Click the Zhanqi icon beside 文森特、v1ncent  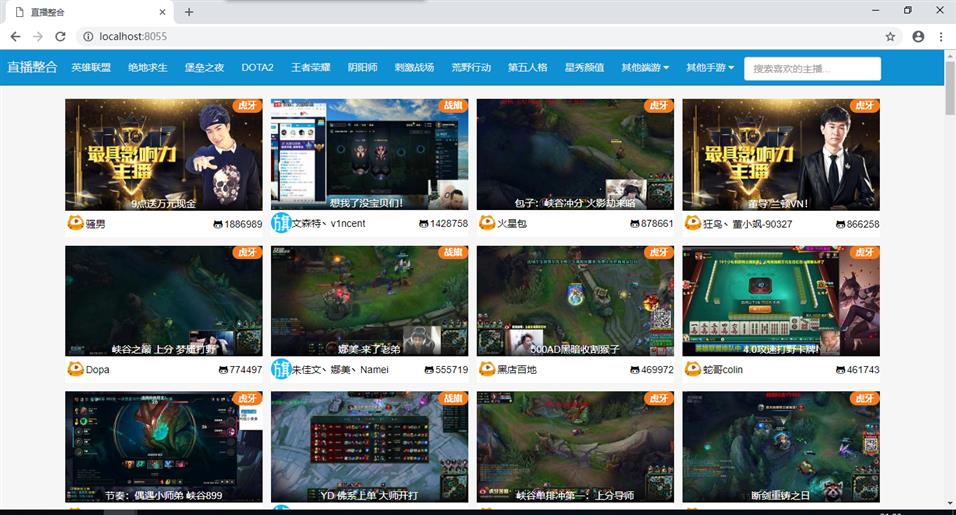[x=280, y=222]
